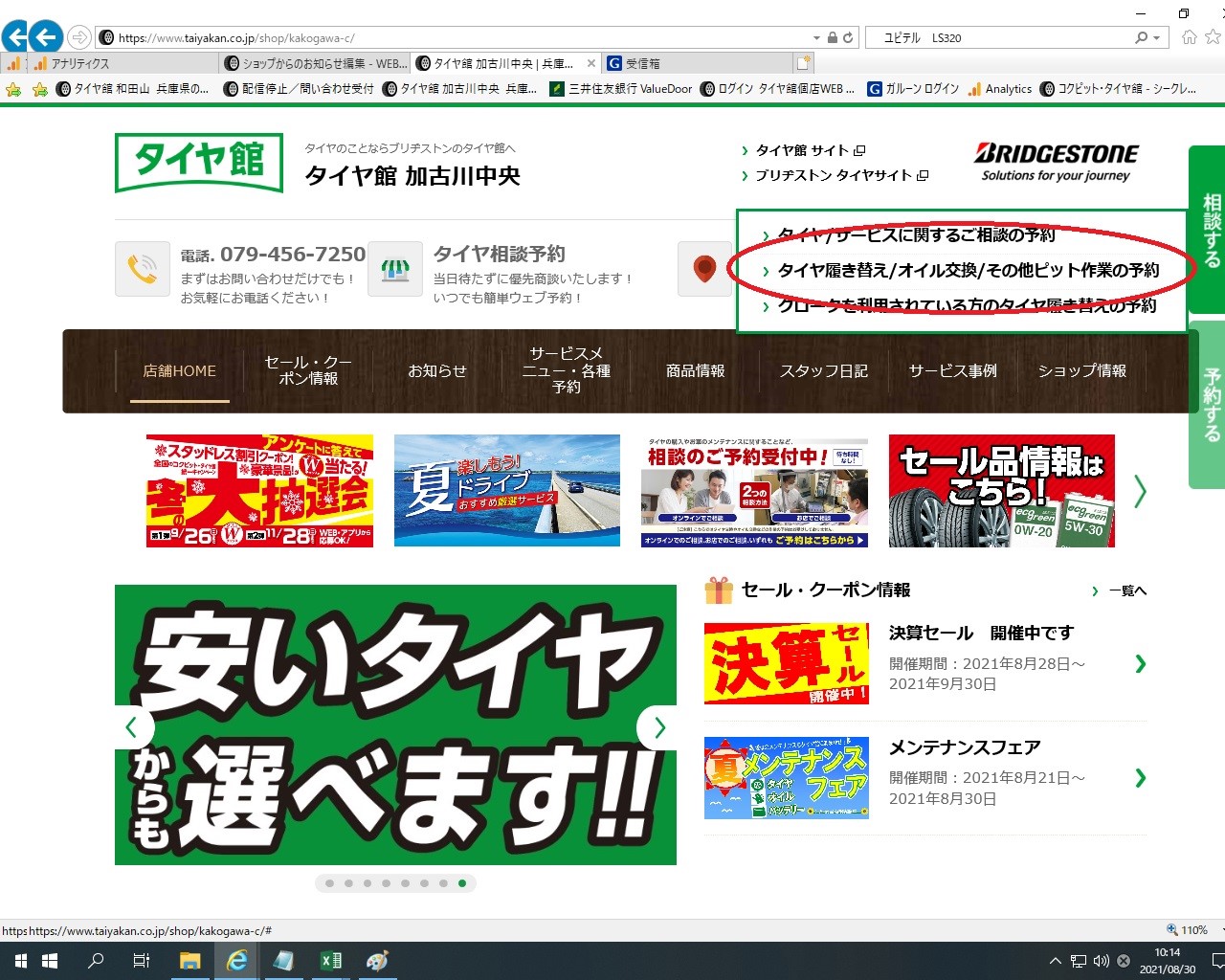The height and width of the screenshot is (980, 1225).
Task: Open the search provider dropdown arrow
Action: point(1156,37)
